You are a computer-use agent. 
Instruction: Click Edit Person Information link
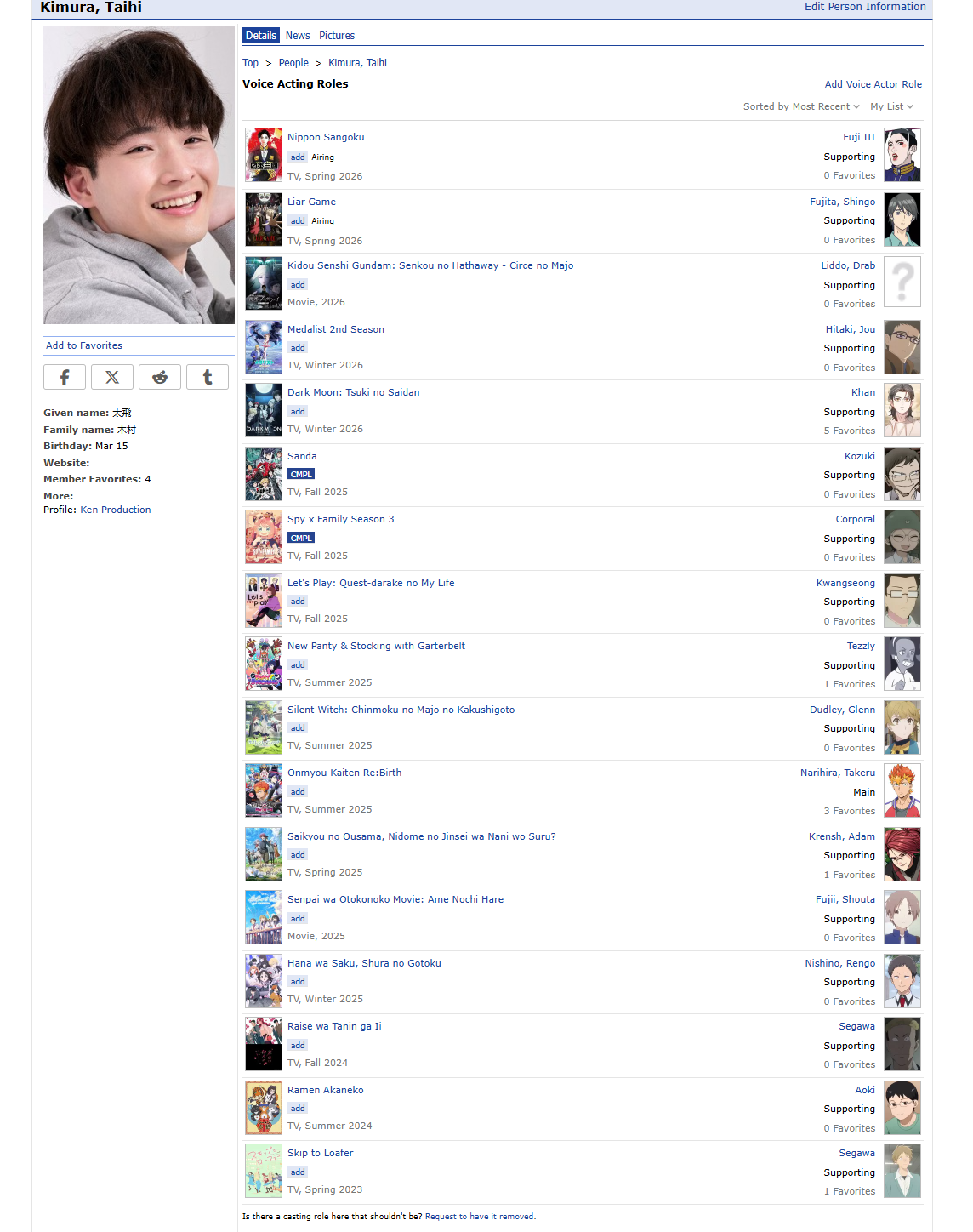tap(865, 7)
